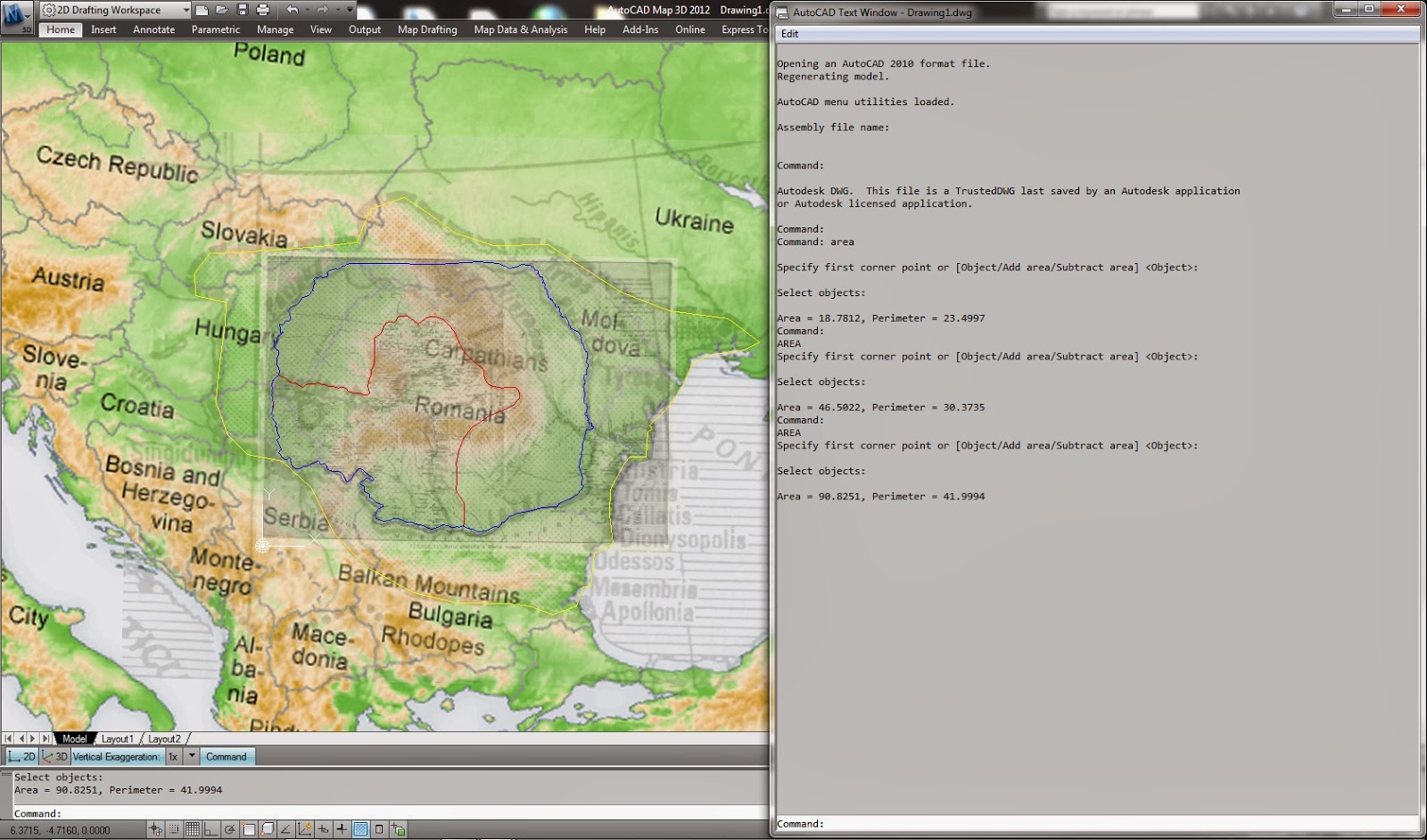The height and width of the screenshot is (840, 1427).
Task: Open the Map Drafting ribbon tab
Action: 427,29
